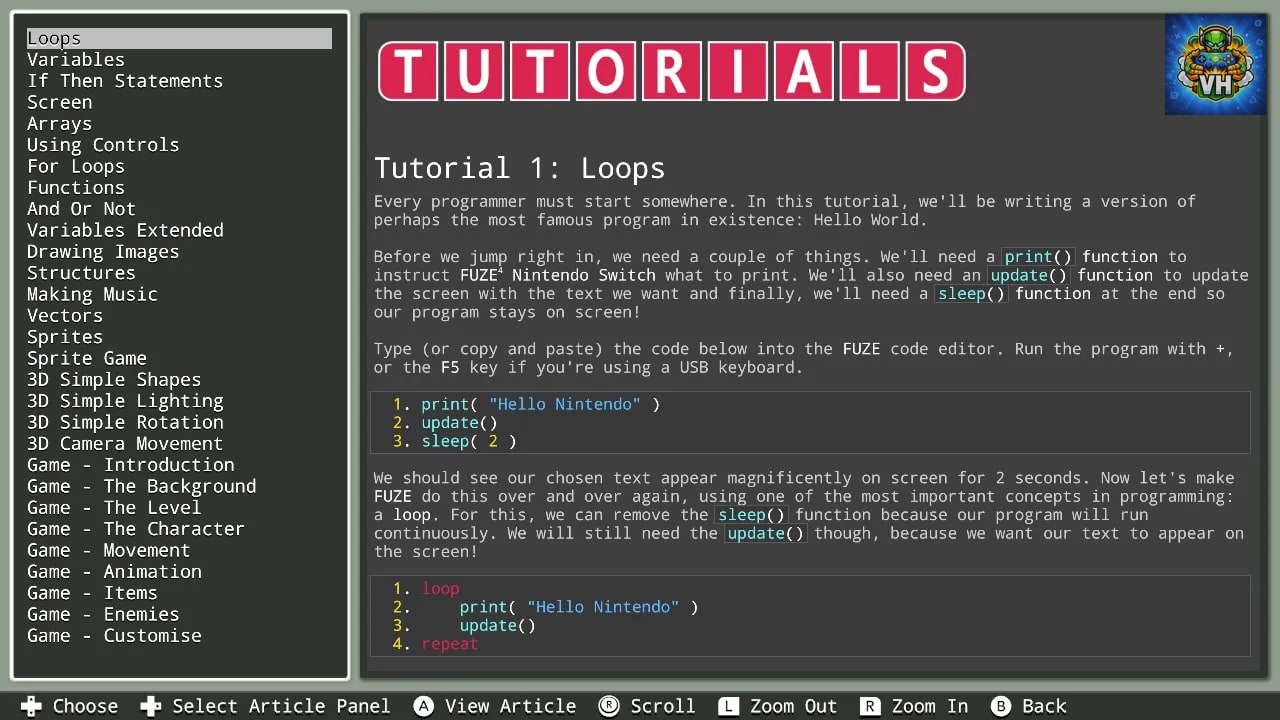The height and width of the screenshot is (720, 1280).
Task: Choose the Vectors tutorial
Action: coord(65,316)
